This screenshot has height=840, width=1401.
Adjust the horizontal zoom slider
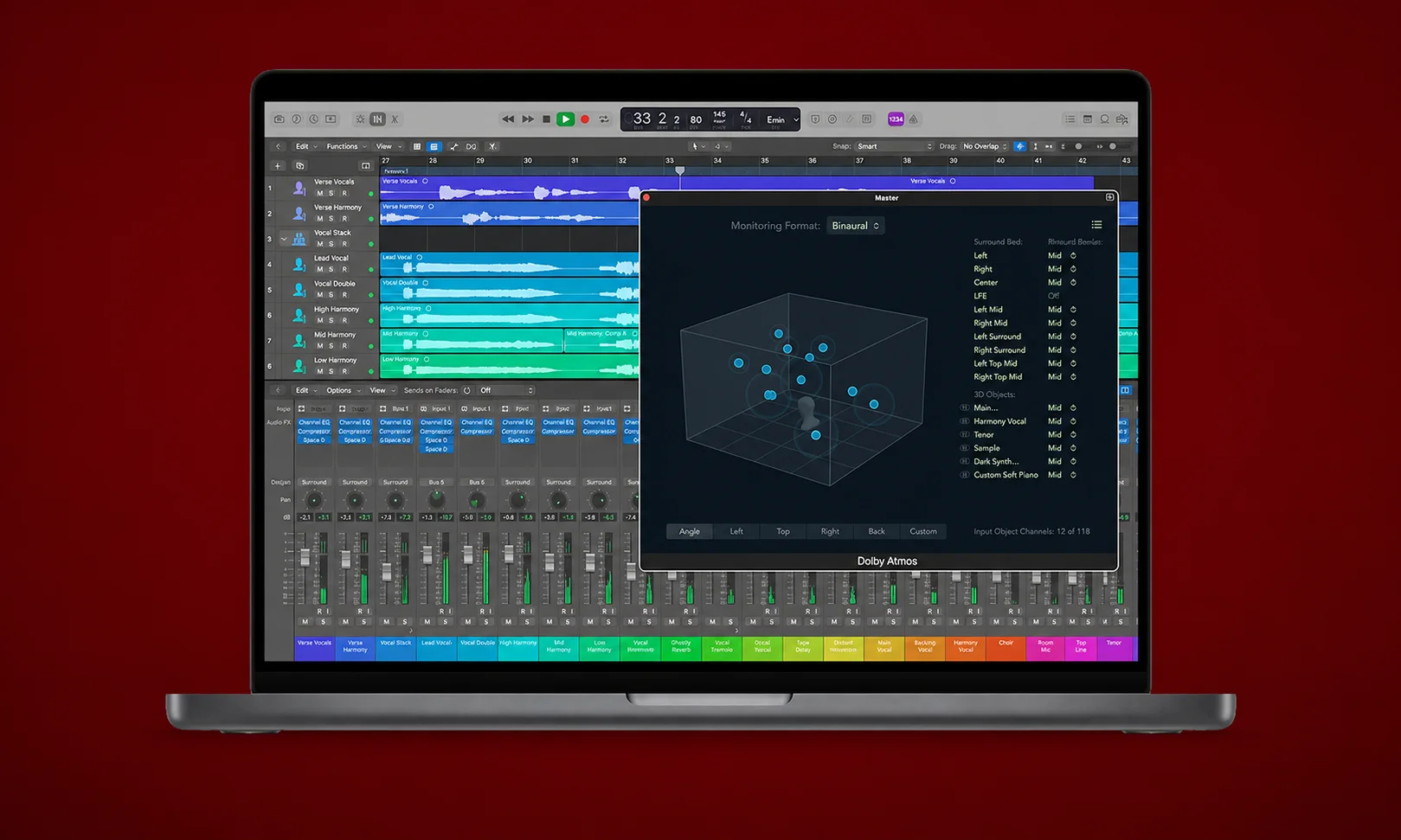[1113, 146]
